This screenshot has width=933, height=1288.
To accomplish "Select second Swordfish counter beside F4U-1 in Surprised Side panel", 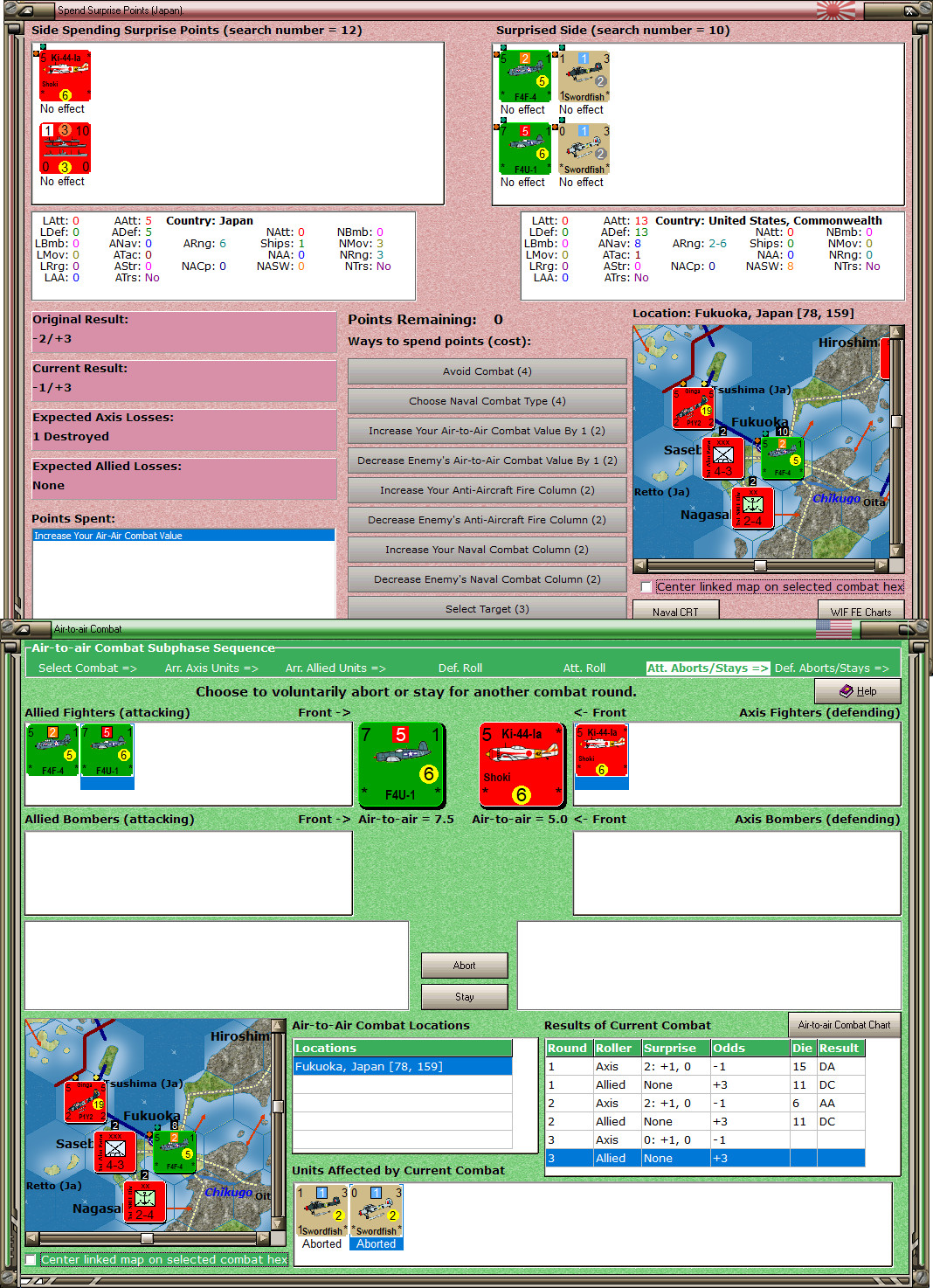I will tap(584, 149).
